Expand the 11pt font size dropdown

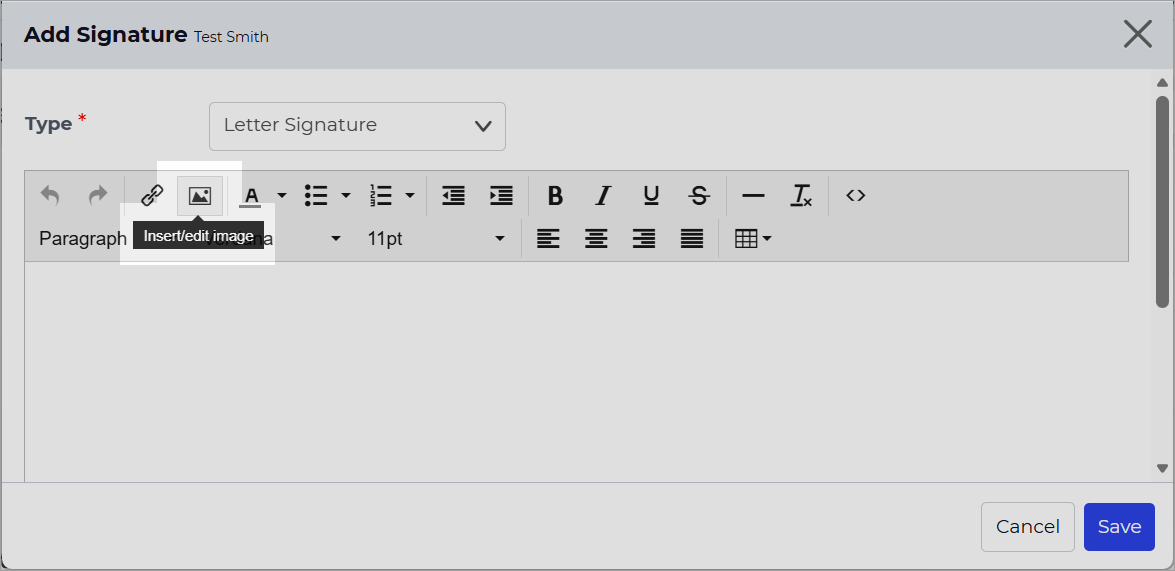[x=435, y=239]
